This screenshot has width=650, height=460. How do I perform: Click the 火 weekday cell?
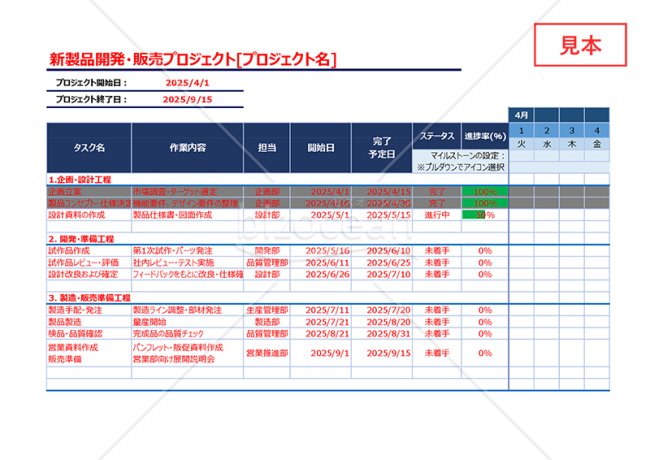pyautogui.click(x=521, y=144)
